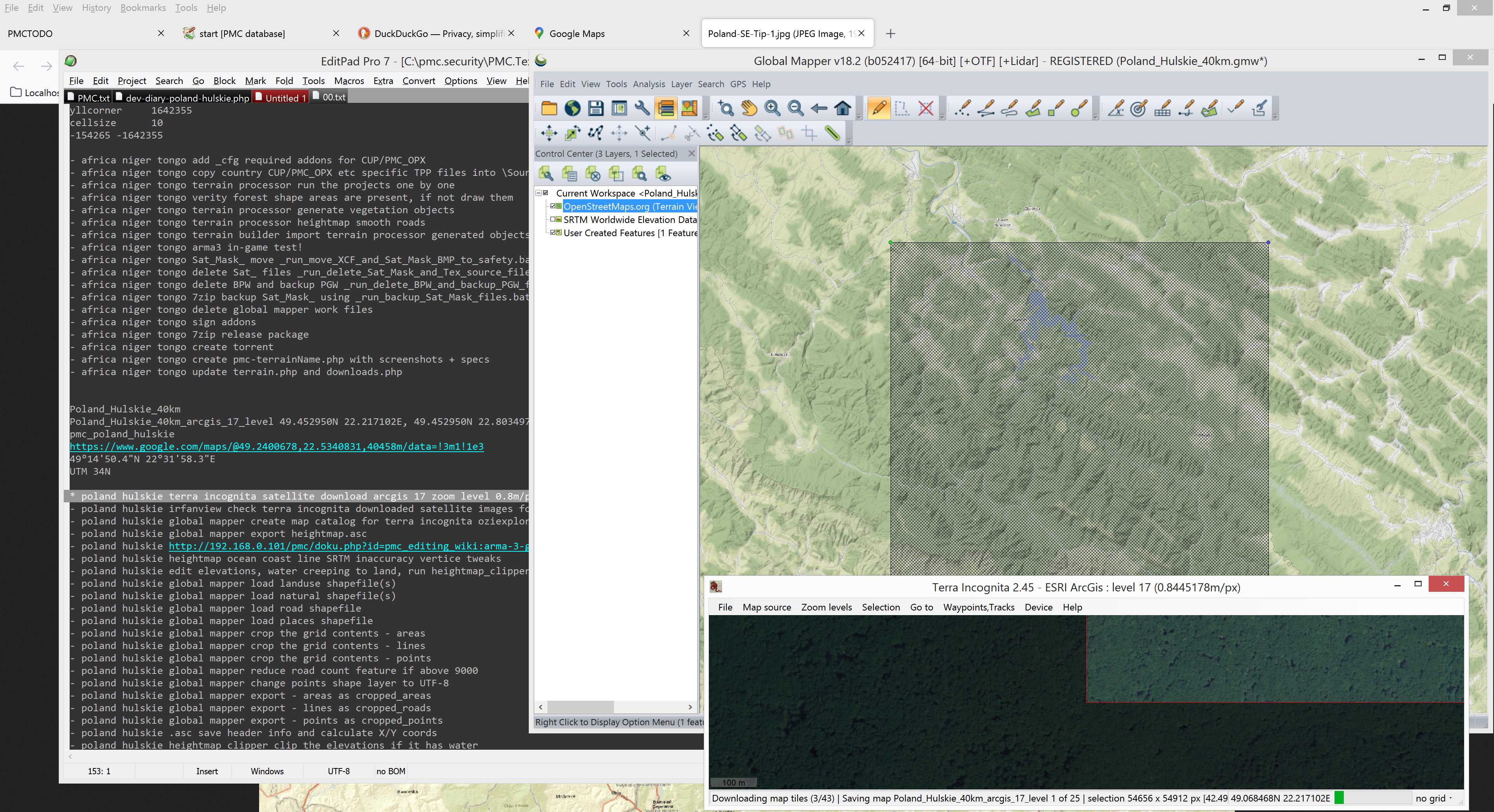Click the UTF-8 encoding status bar field
This screenshot has height=812, width=1494.
coord(339,771)
